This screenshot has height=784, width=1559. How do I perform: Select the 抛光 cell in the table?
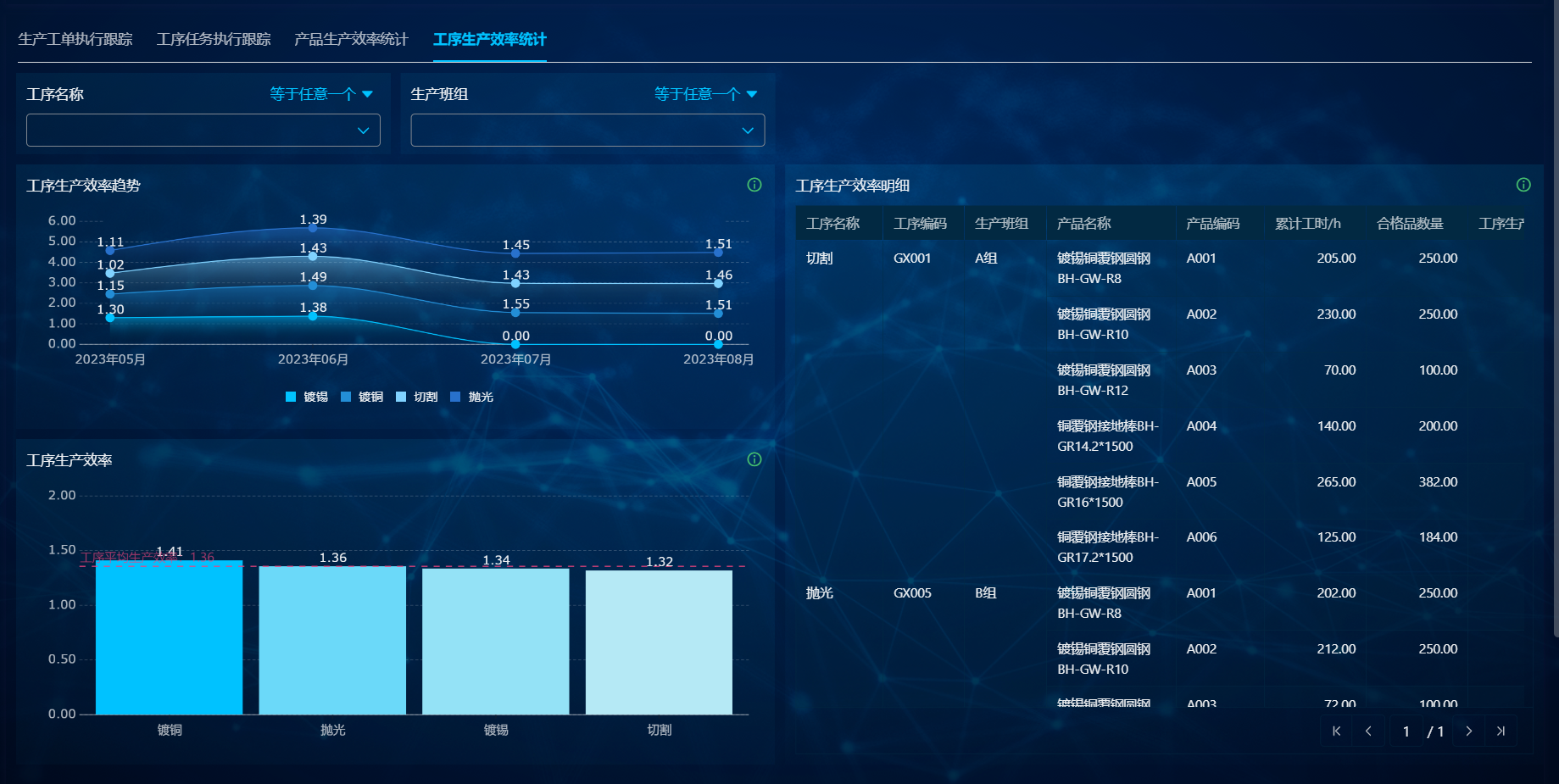820,592
